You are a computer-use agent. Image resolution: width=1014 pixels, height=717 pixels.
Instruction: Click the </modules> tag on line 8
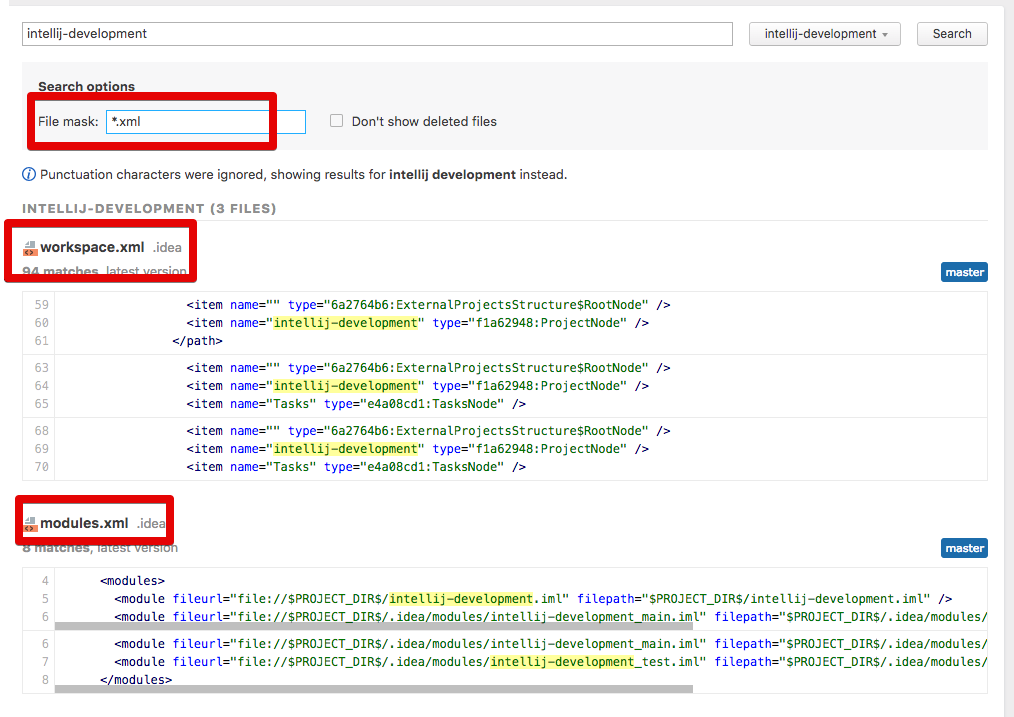136,680
